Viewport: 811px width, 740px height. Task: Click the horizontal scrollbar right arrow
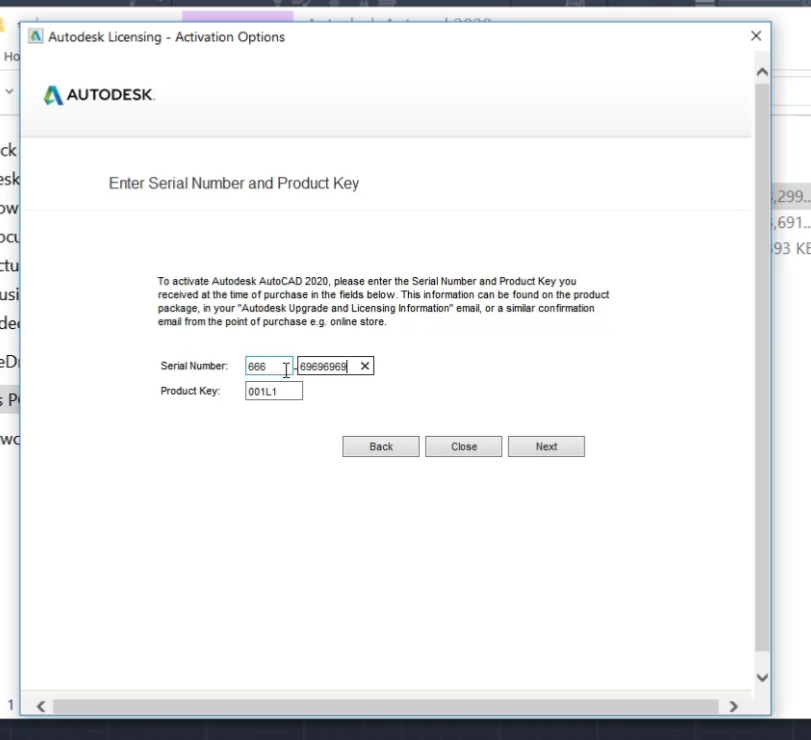[x=733, y=706]
